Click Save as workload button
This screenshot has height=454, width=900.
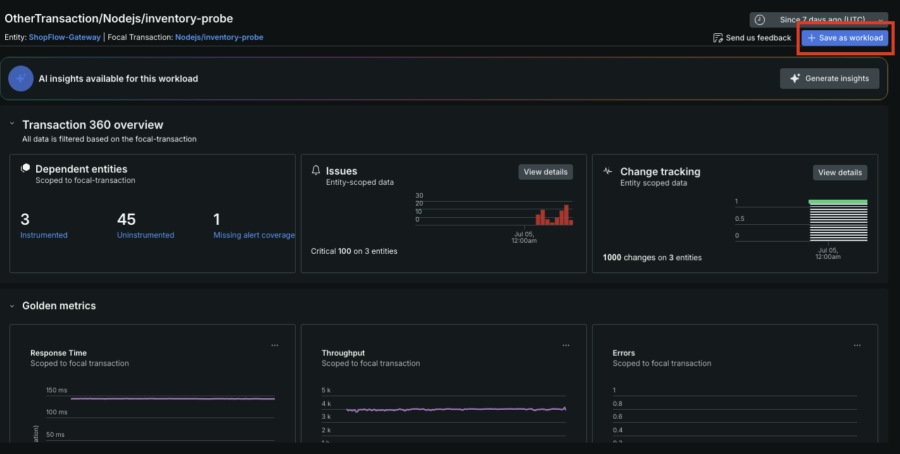point(845,38)
